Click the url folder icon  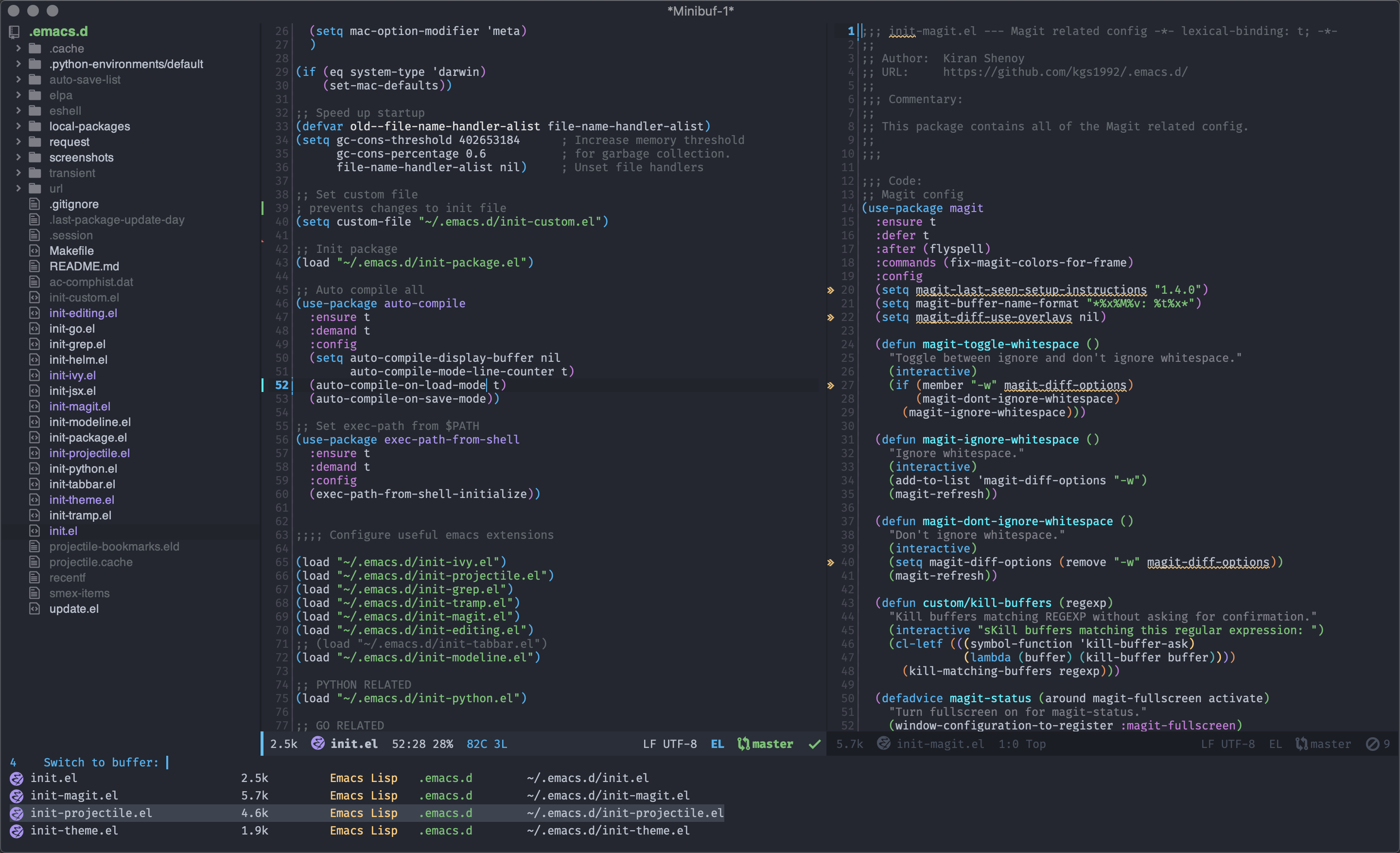(35, 188)
